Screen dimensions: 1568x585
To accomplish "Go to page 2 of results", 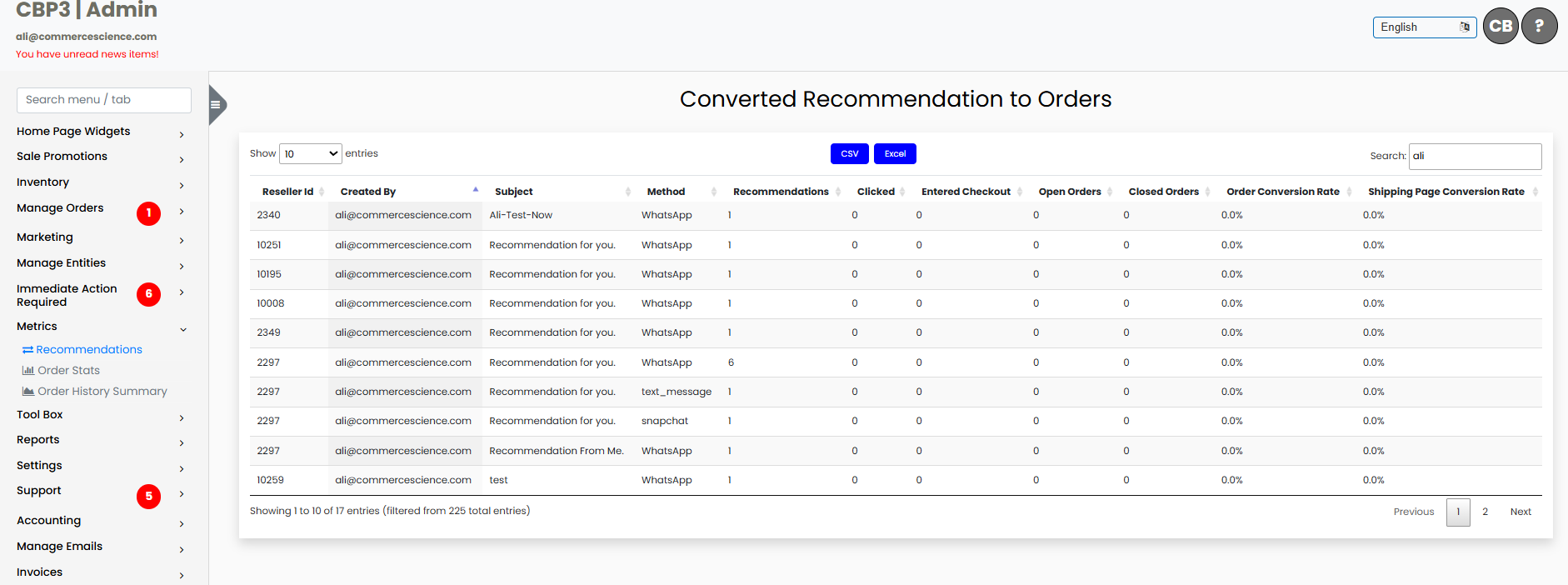I will [x=1485, y=512].
